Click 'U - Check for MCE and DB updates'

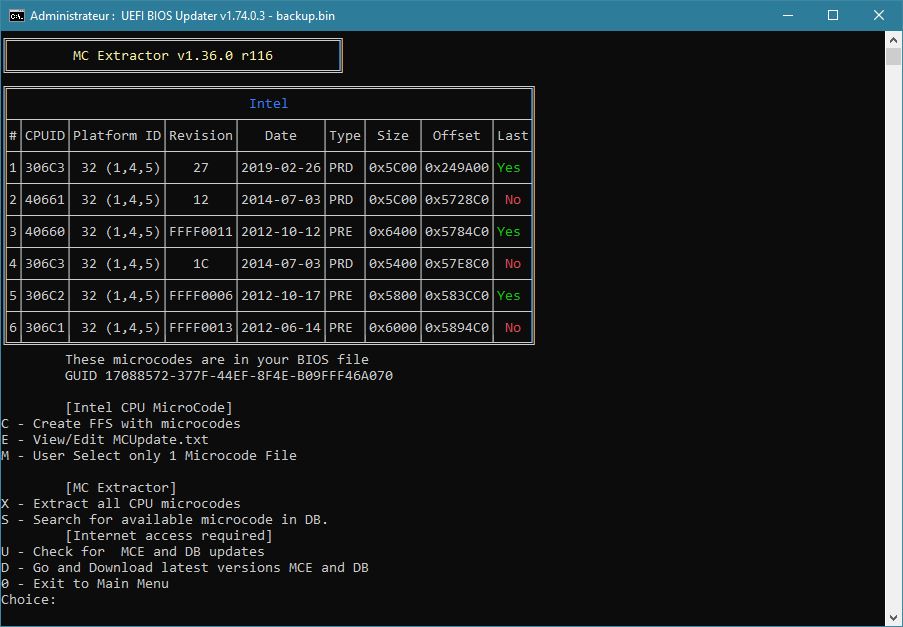(133, 552)
